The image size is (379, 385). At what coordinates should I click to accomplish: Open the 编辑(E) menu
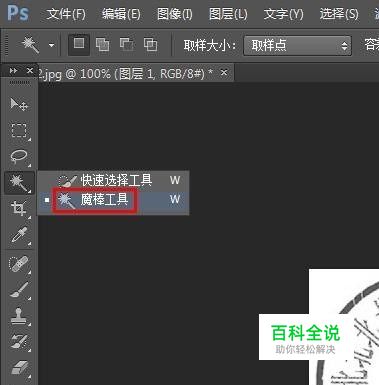(121, 14)
